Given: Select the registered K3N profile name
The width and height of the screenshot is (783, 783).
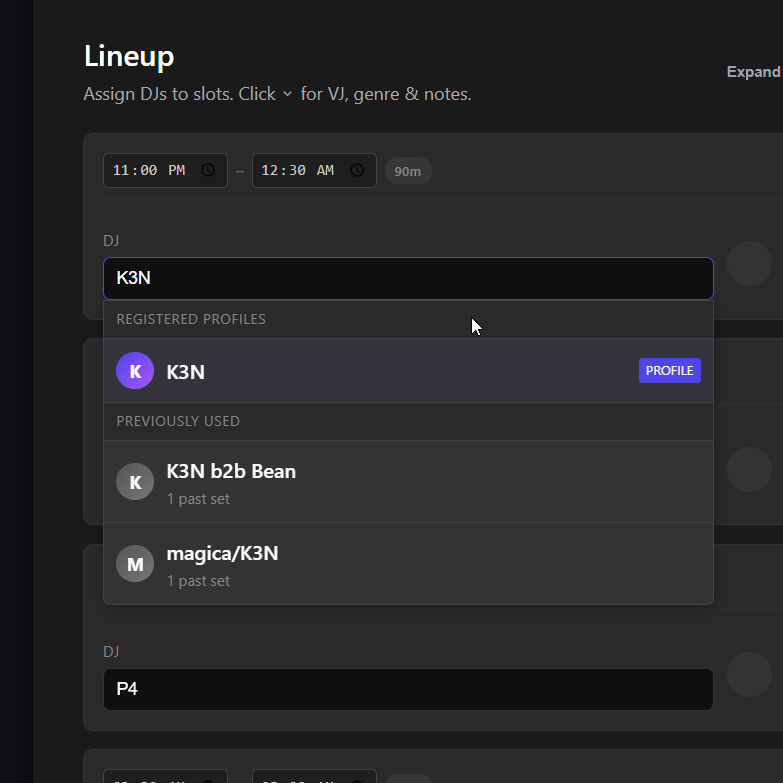Looking at the screenshot, I should pyautogui.click(x=186, y=372).
